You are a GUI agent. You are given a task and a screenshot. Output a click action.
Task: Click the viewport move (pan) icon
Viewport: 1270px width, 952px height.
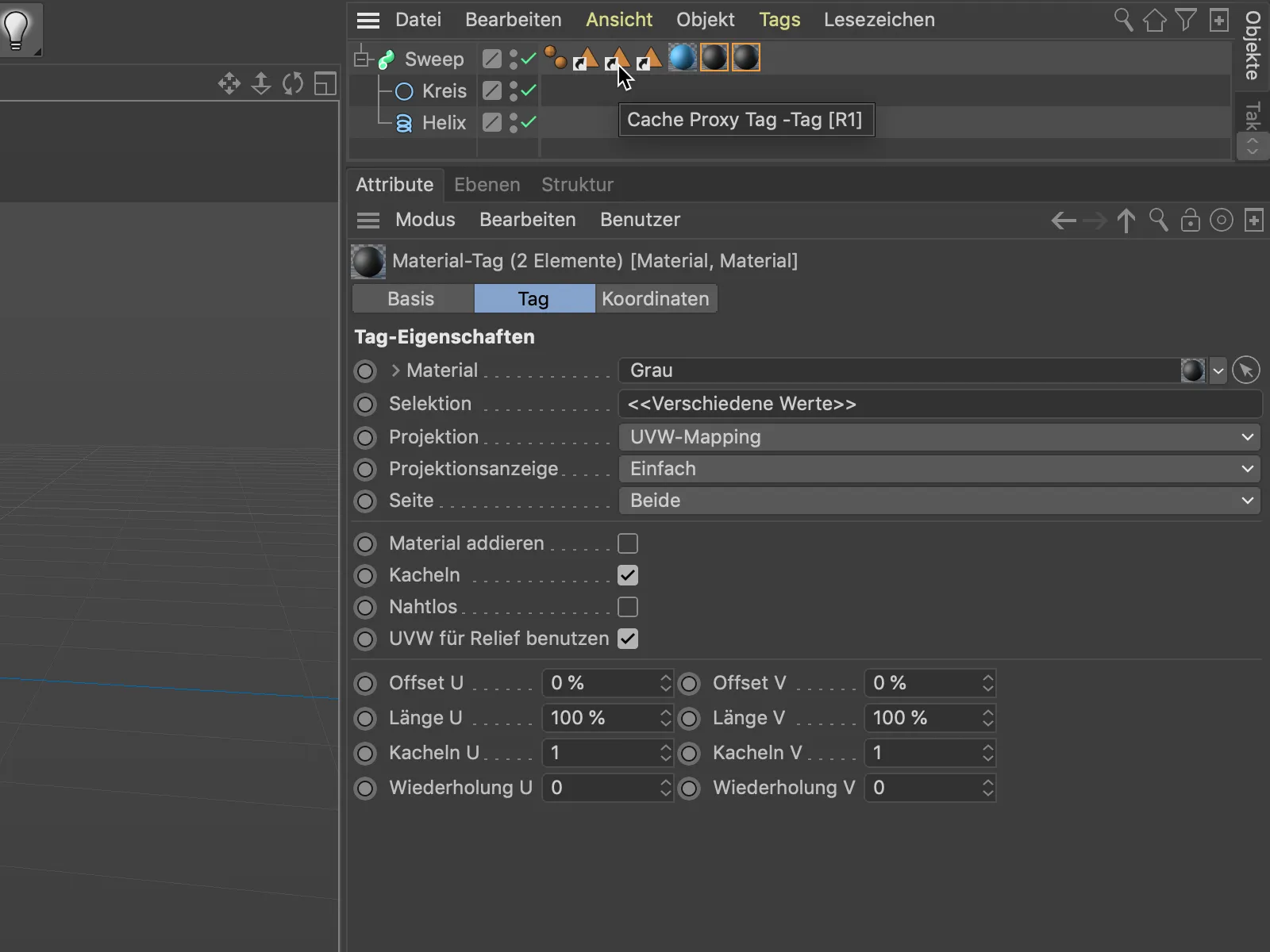[x=229, y=83]
